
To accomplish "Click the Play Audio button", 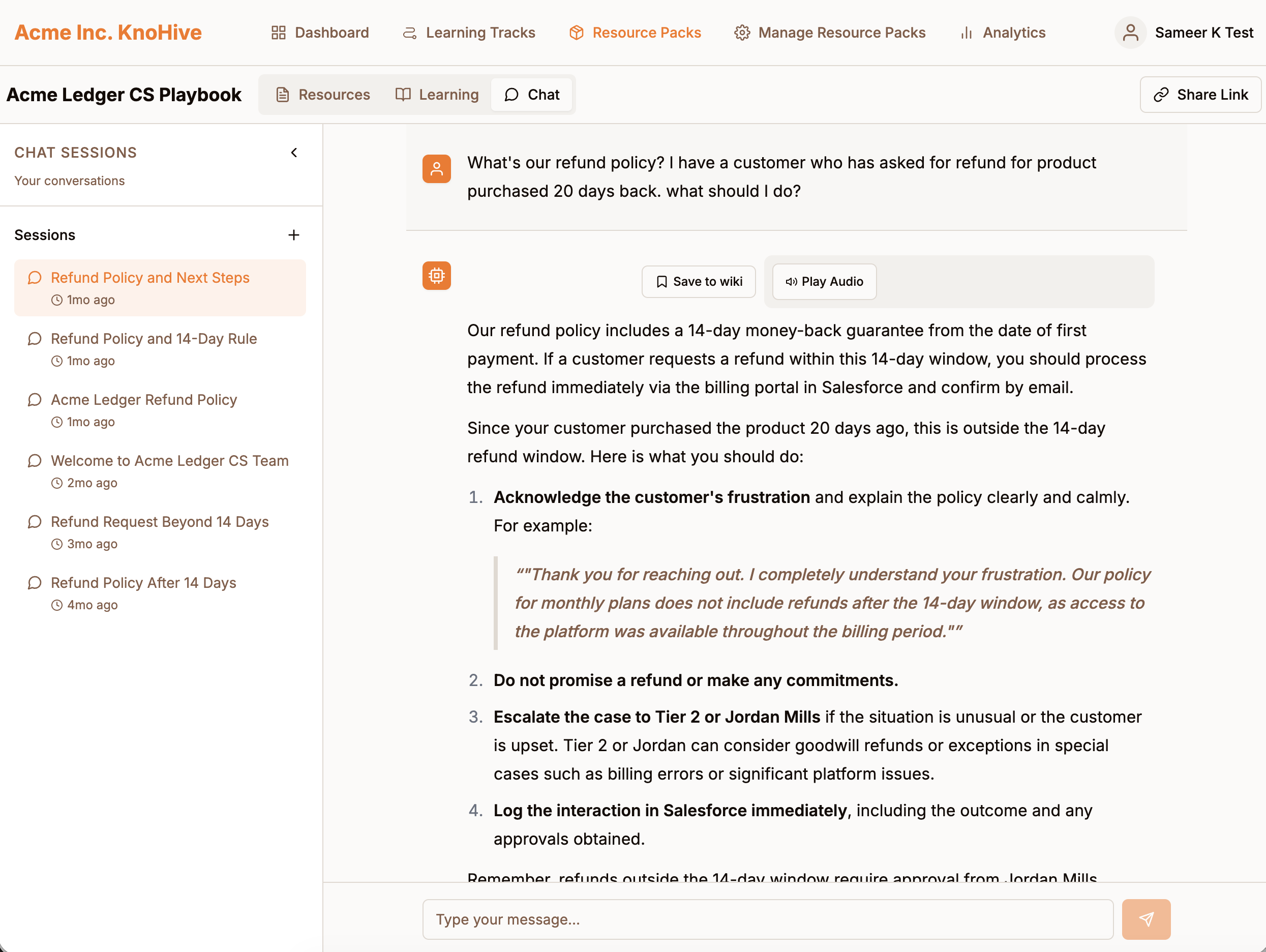I will 824,282.
